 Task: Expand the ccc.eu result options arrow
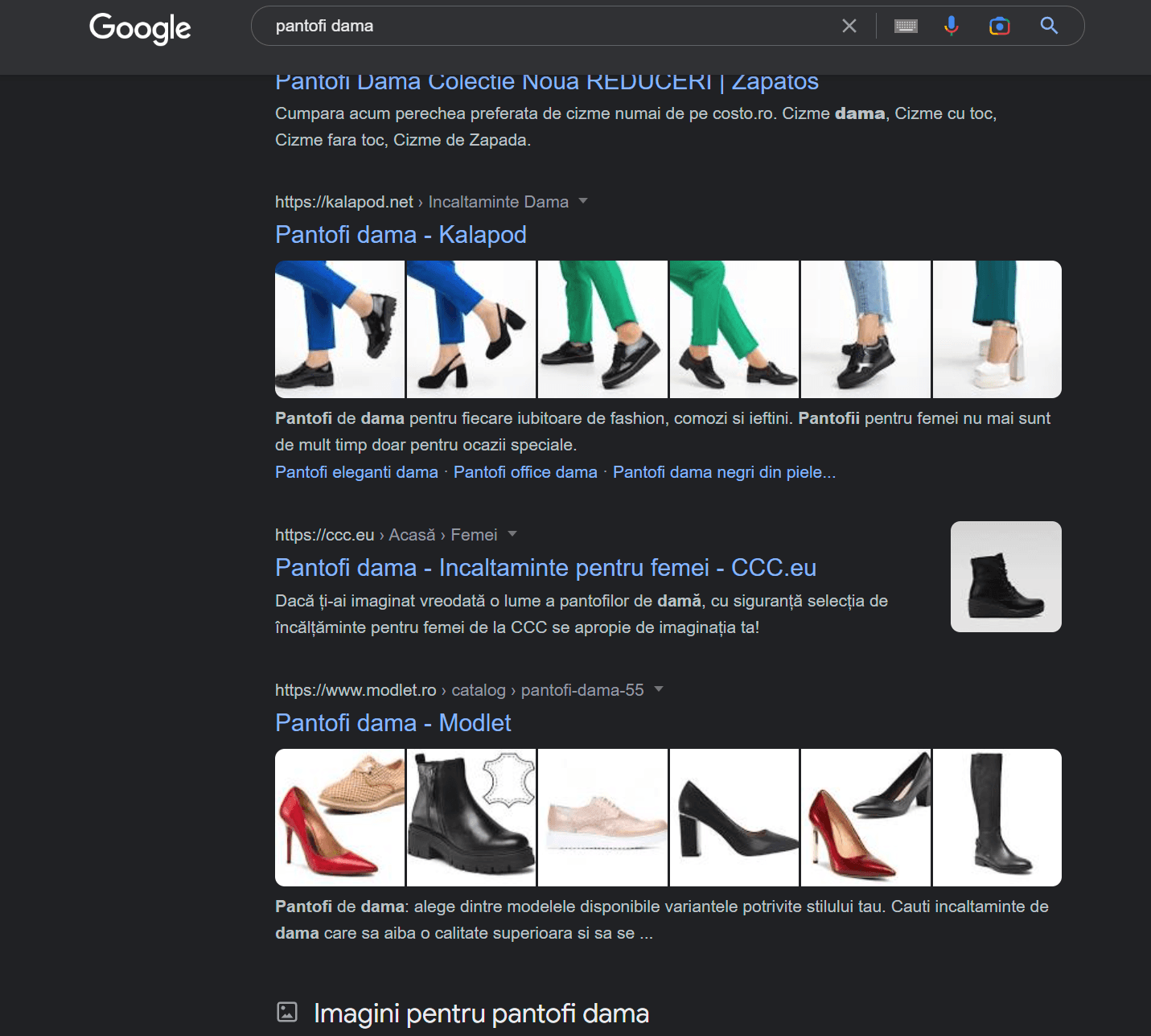[x=512, y=534]
